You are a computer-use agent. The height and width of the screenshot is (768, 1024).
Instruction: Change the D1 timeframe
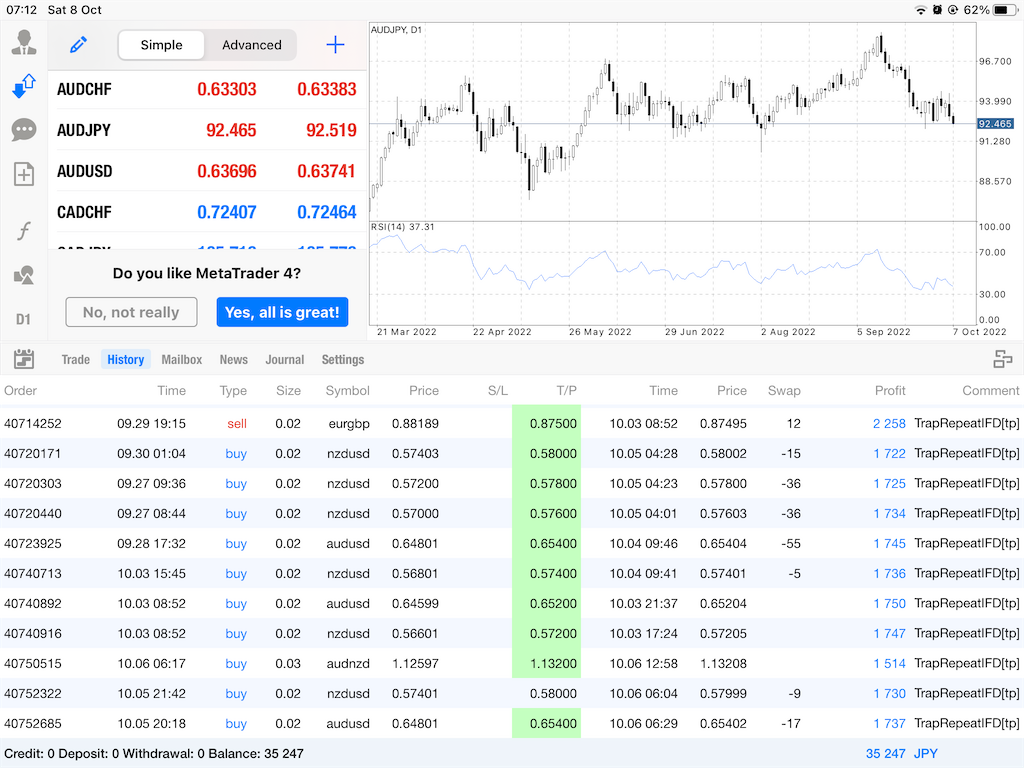pyautogui.click(x=24, y=319)
